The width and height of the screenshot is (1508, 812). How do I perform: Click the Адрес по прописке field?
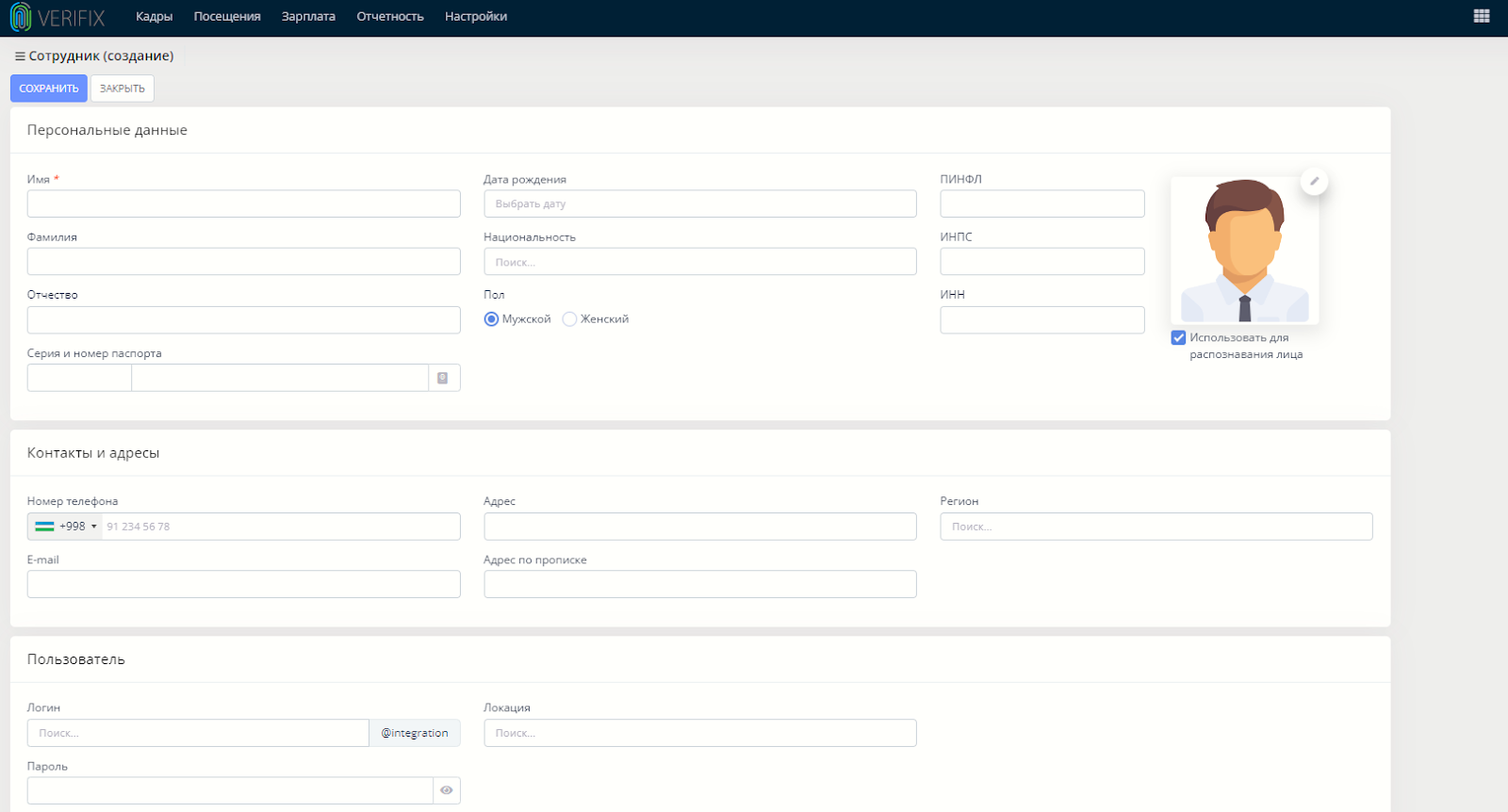coord(700,584)
